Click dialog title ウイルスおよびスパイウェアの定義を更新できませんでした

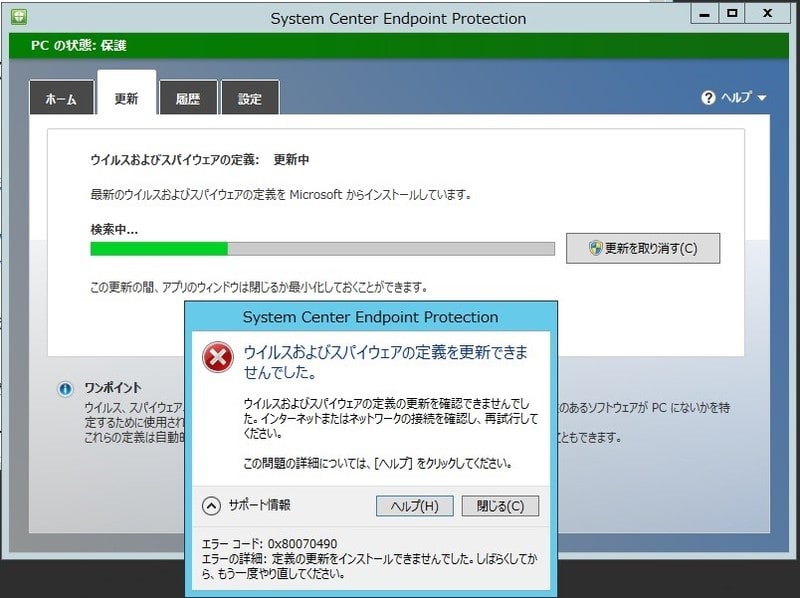coord(386,362)
